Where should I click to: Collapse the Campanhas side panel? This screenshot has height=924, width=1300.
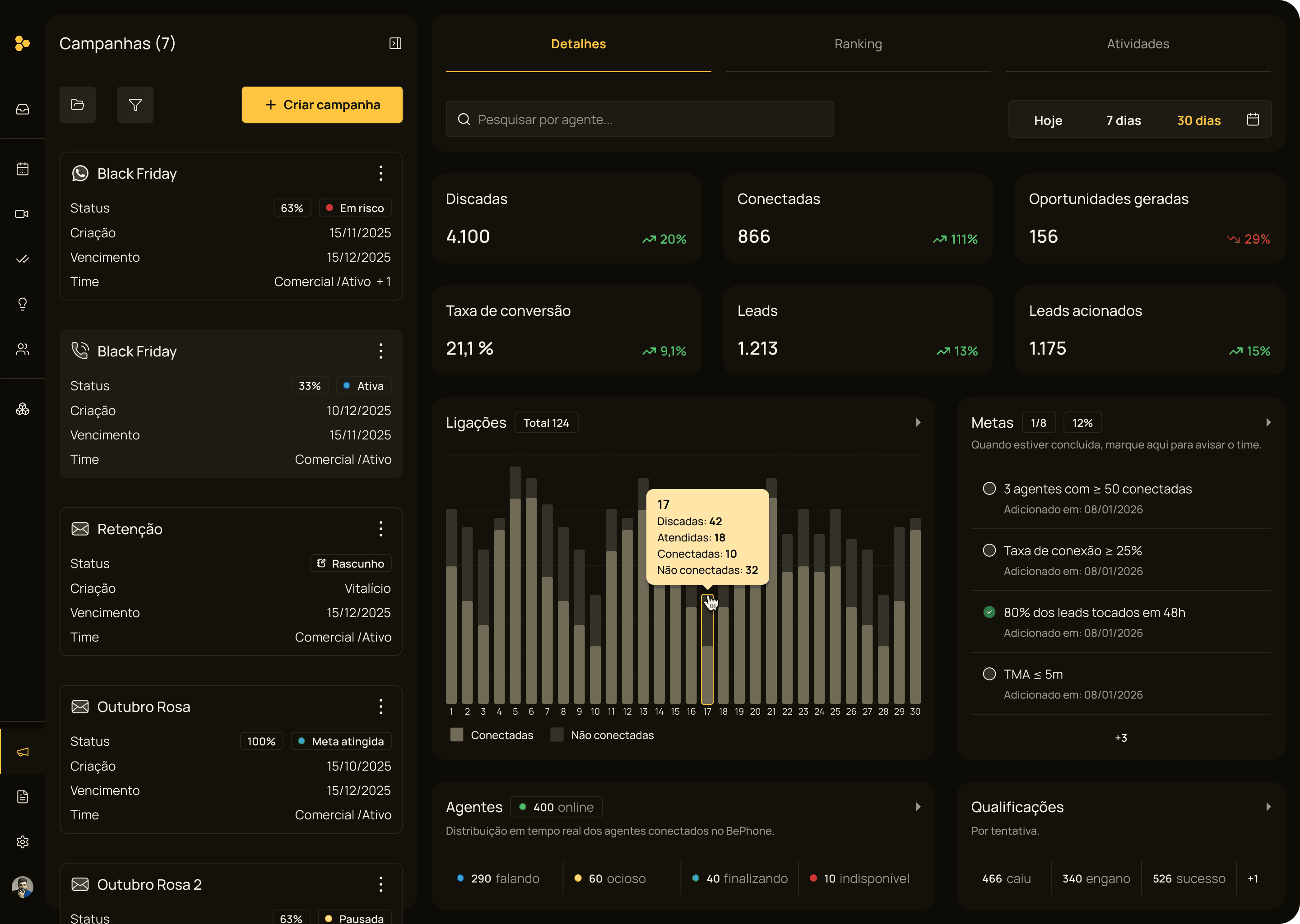(x=395, y=43)
